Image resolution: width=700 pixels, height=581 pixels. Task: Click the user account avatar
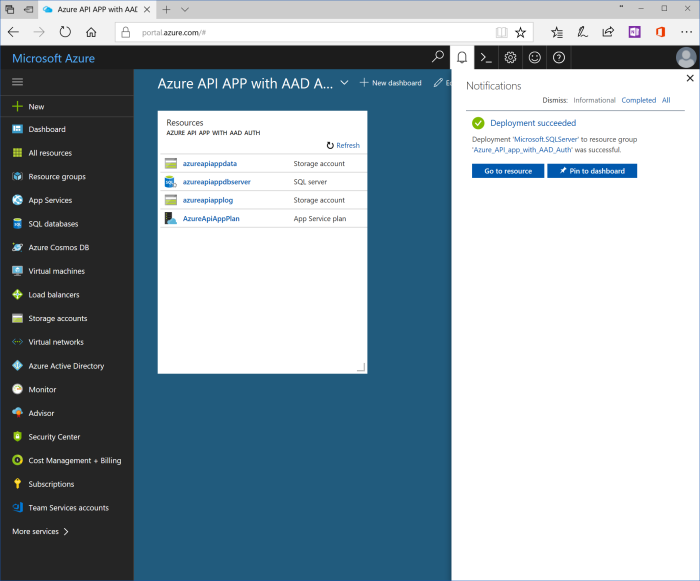point(686,58)
